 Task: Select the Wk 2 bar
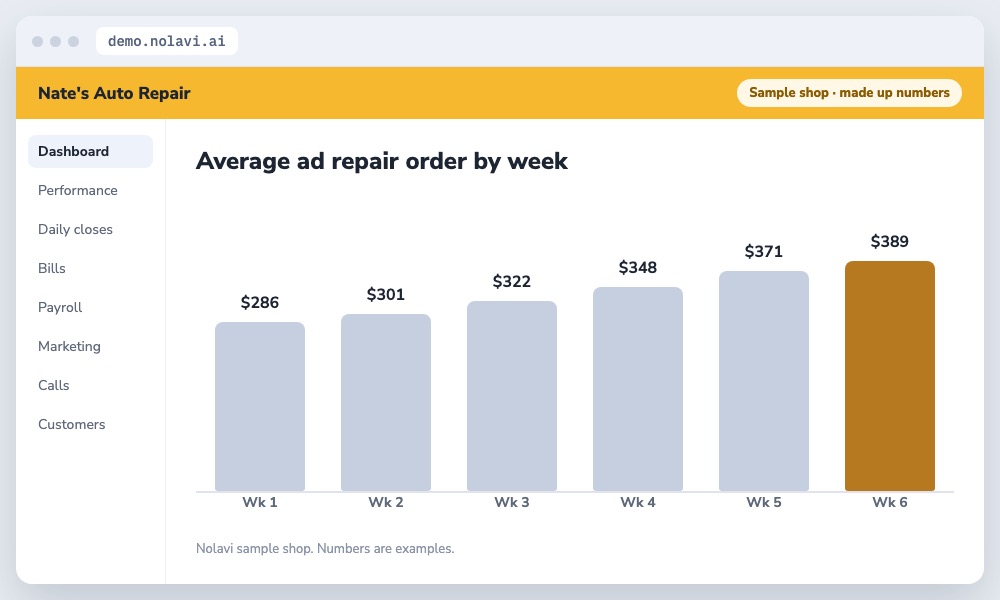(x=386, y=402)
